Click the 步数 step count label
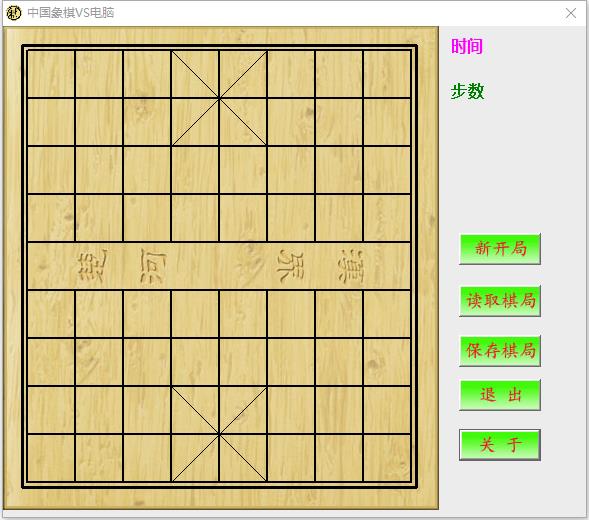The image size is (589, 520). pyautogui.click(x=467, y=91)
